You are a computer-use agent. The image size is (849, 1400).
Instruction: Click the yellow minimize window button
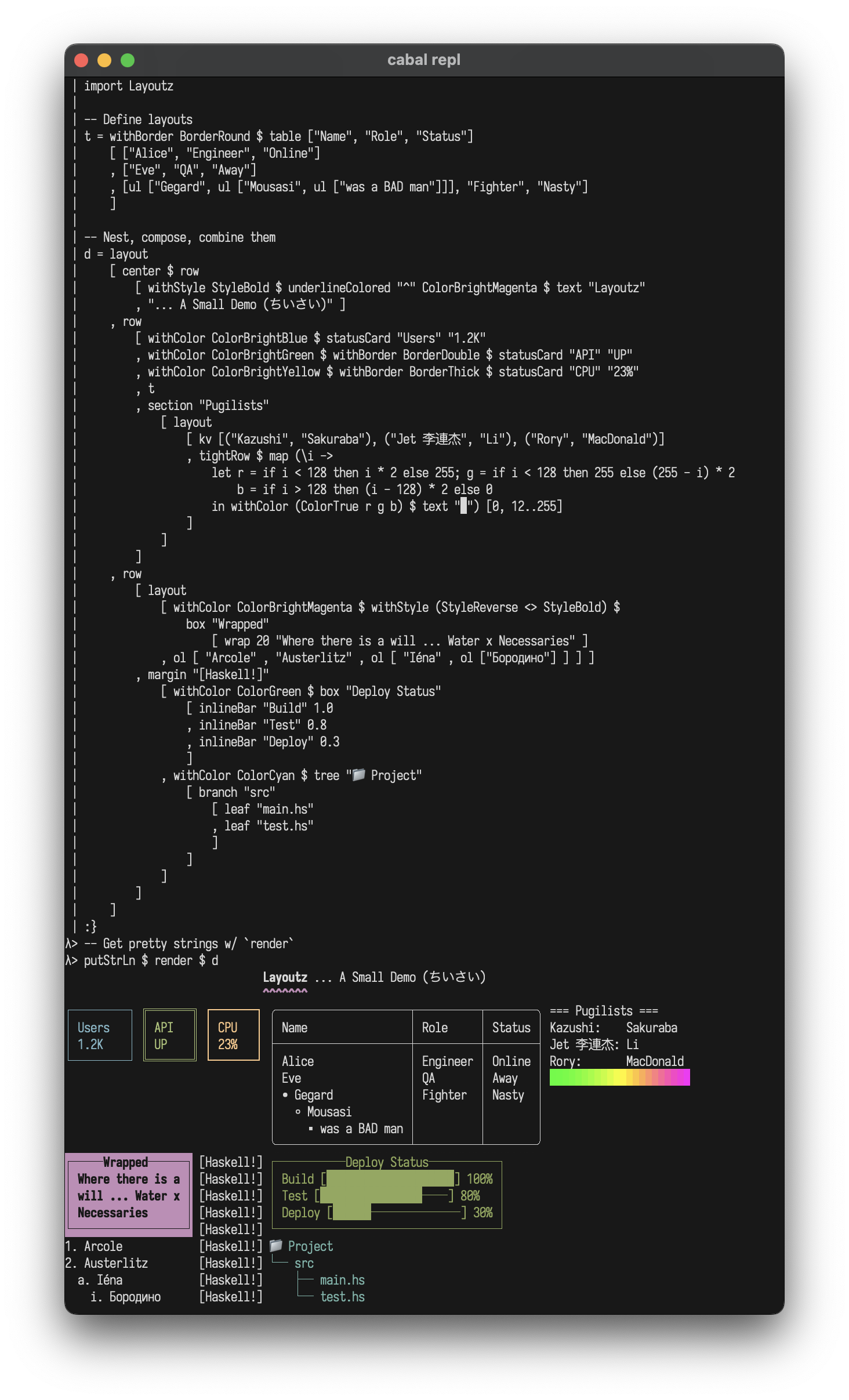coord(104,60)
